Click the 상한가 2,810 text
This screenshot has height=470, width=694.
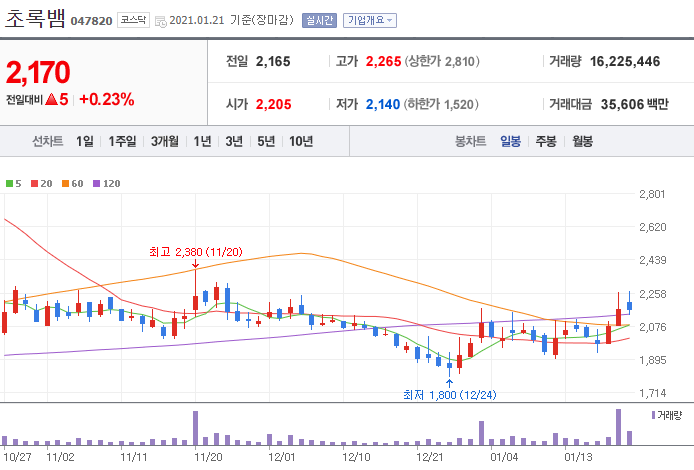click(x=442, y=62)
